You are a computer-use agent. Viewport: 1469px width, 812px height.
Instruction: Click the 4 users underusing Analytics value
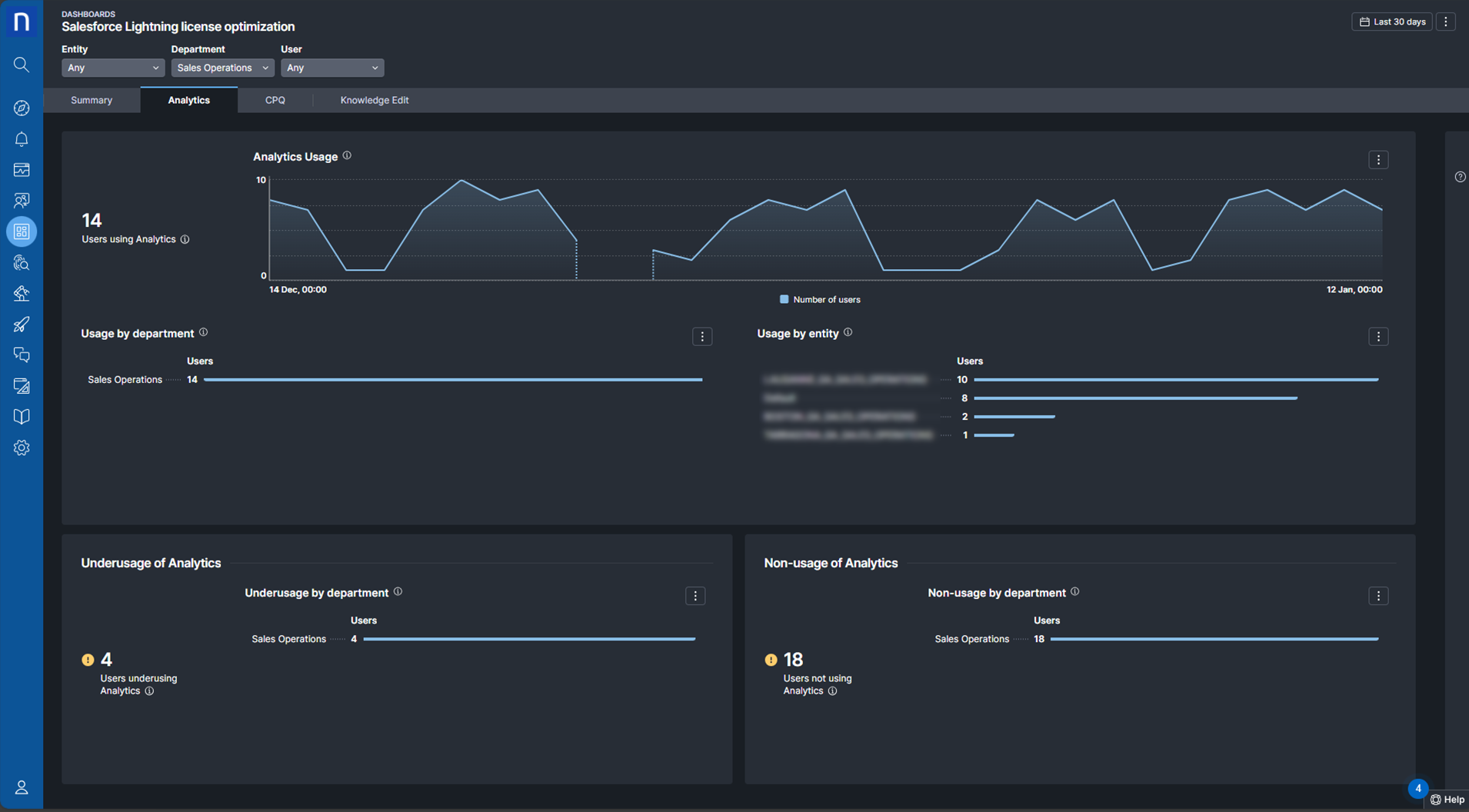tap(106, 660)
